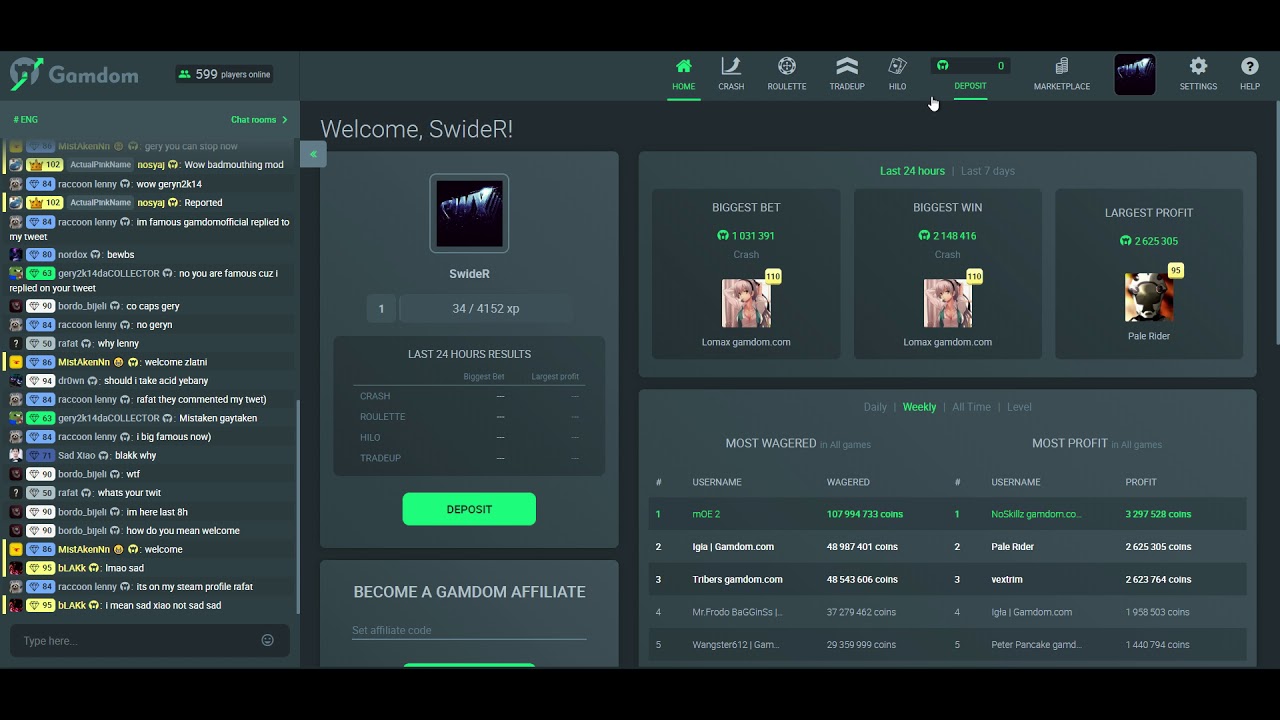Screen dimensions: 1280x720
Task: Open the Marketplace icon
Action: pyautogui.click(x=1062, y=66)
